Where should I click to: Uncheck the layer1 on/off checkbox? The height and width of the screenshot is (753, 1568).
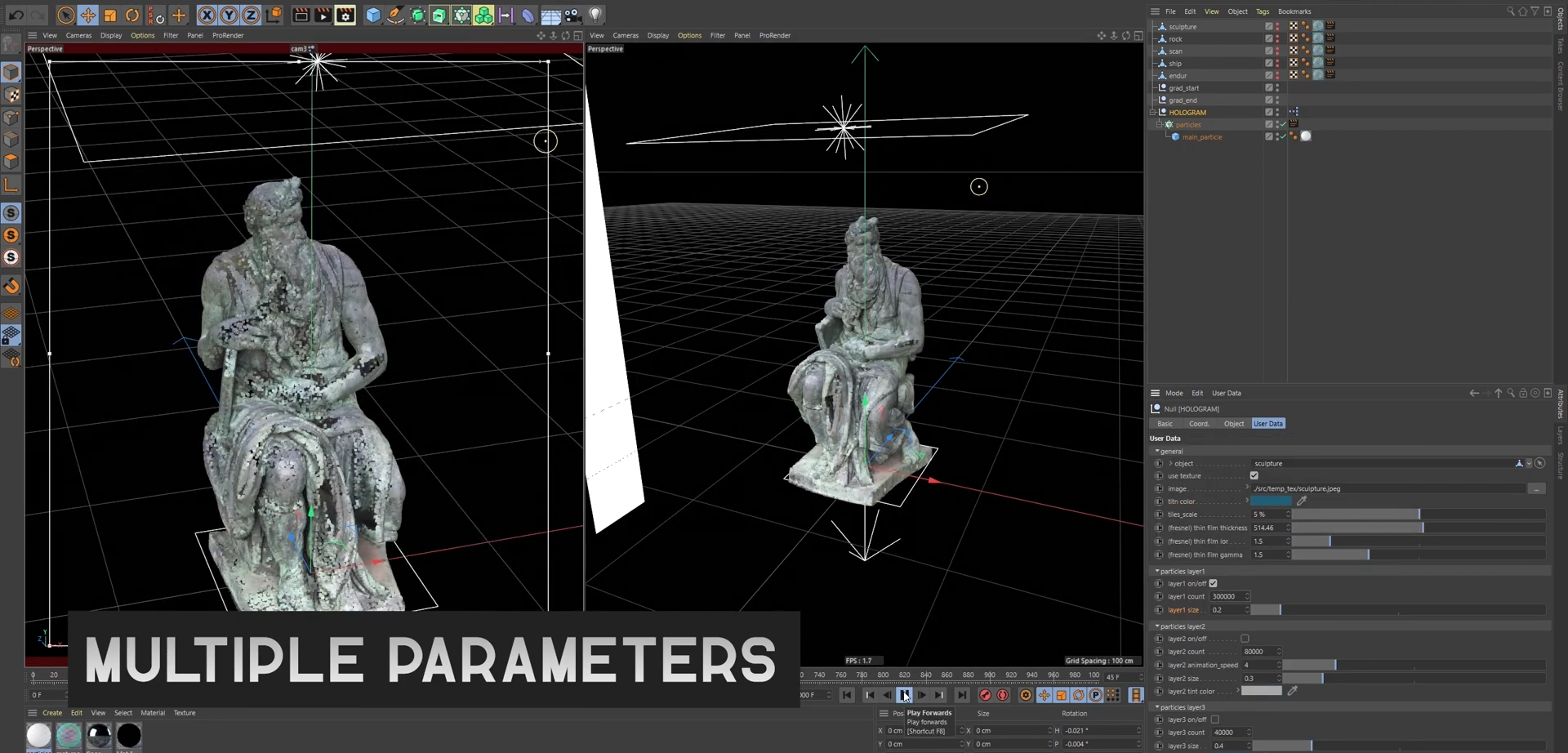point(1213,583)
